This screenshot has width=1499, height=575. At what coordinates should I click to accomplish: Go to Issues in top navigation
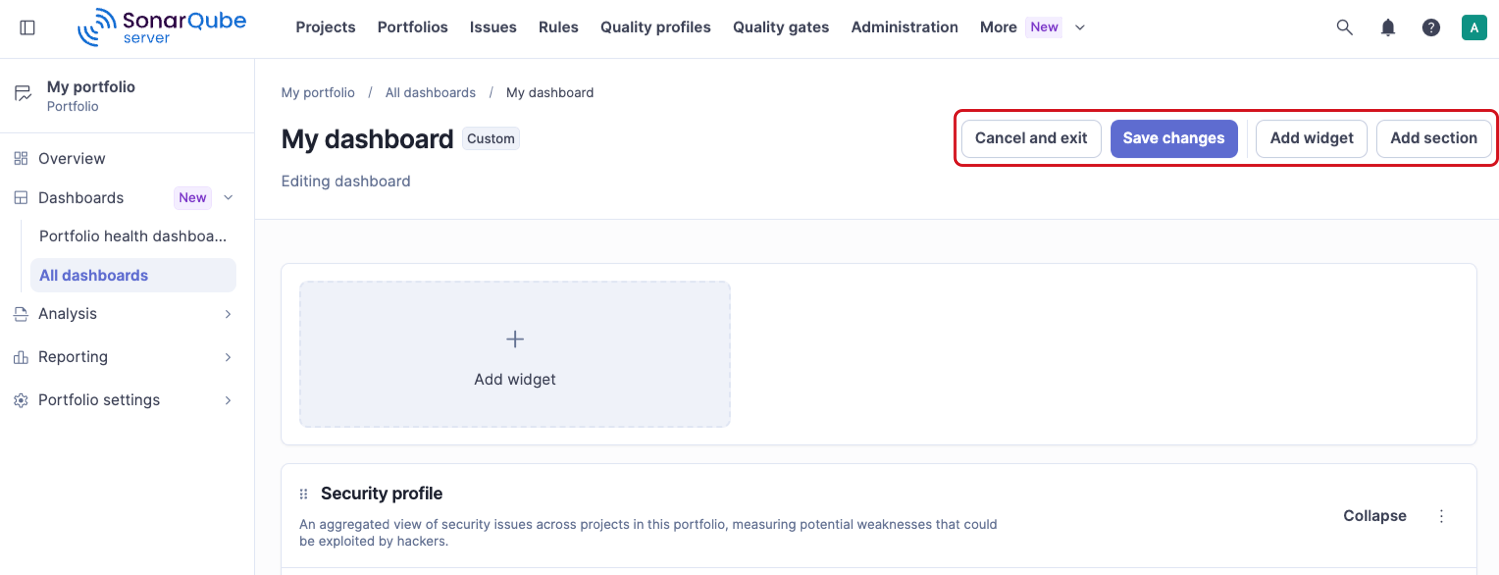click(x=493, y=27)
